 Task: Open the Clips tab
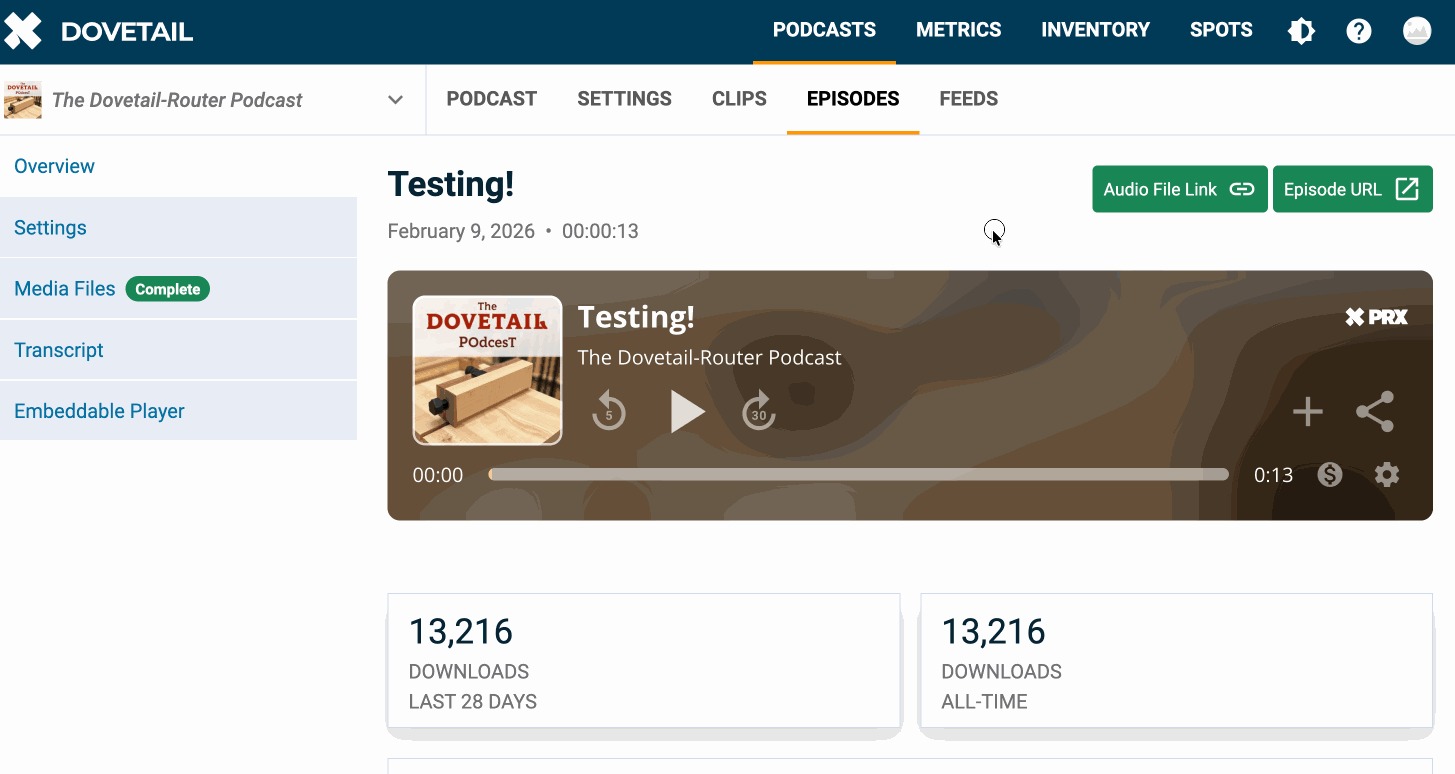739,99
